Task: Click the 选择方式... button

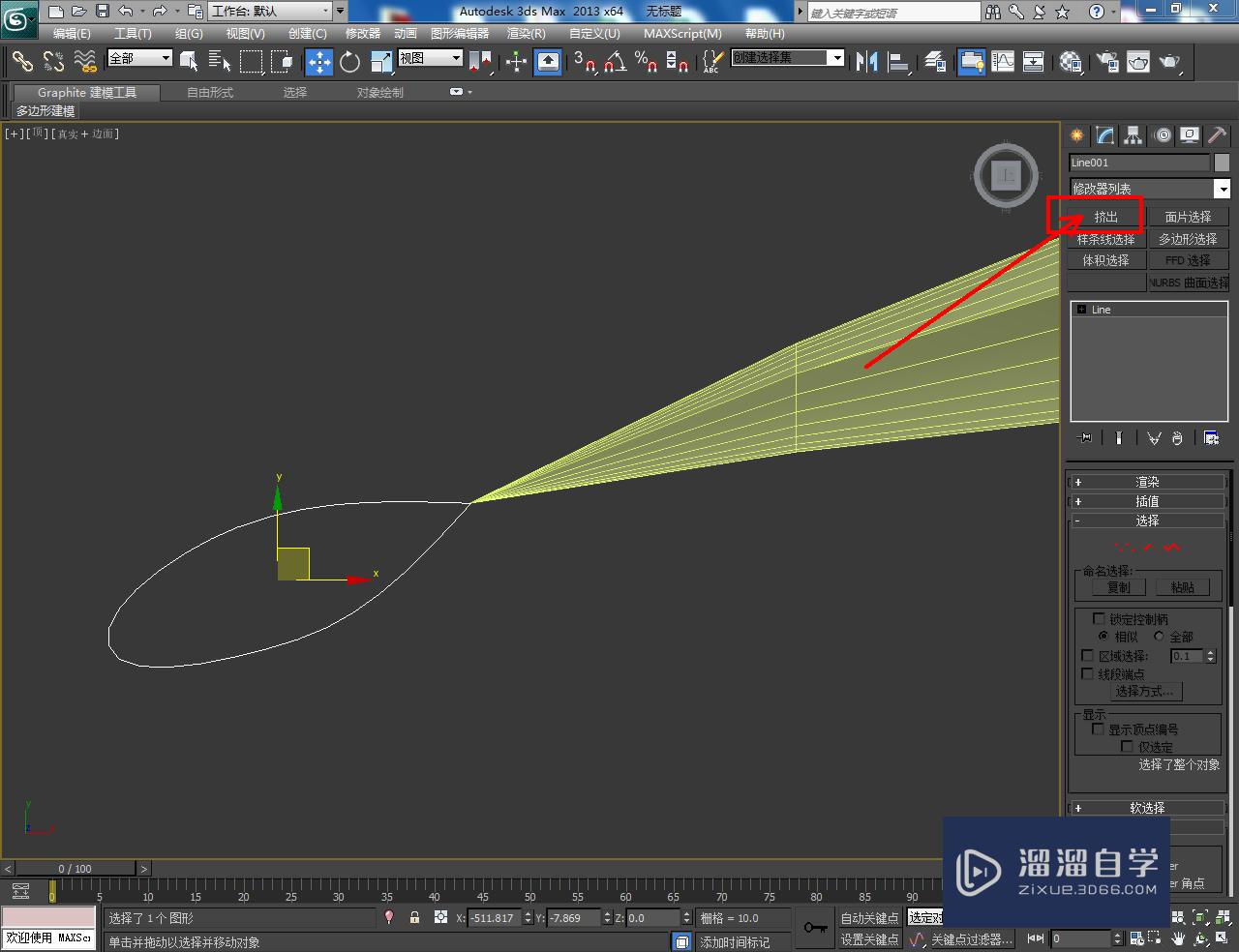Action: pyautogui.click(x=1148, y=691)
